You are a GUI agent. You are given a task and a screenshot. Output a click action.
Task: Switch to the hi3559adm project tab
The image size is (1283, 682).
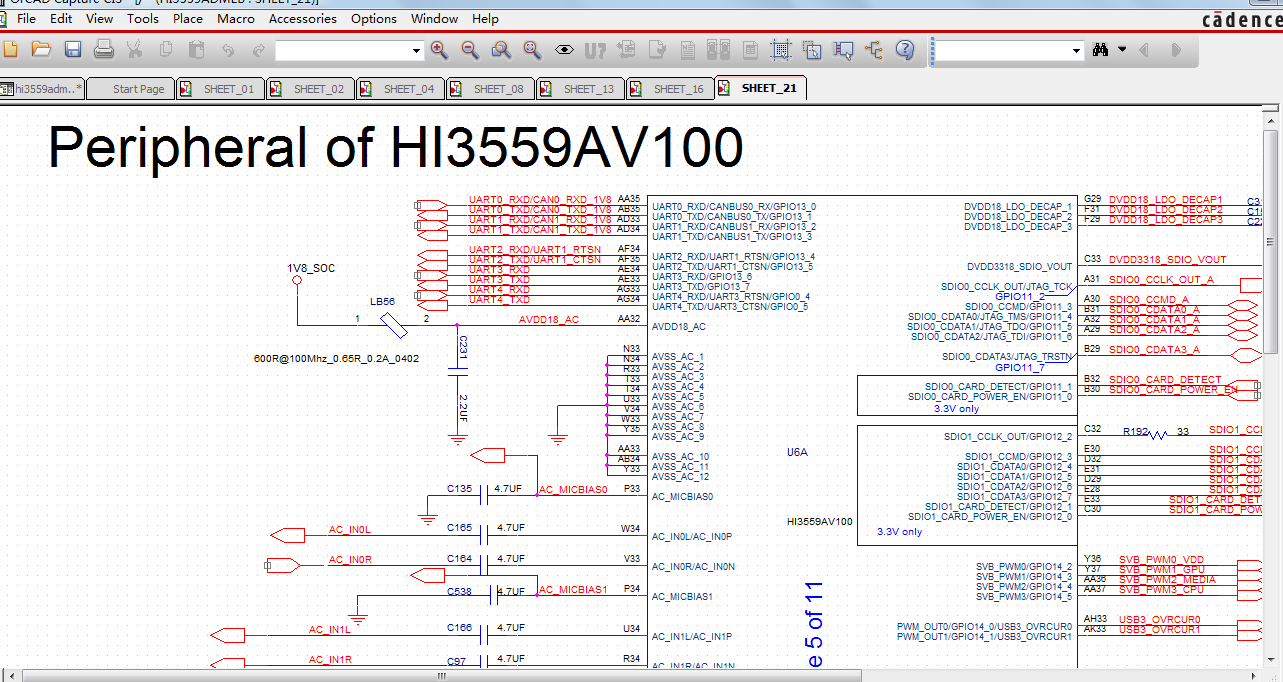coord(42,89)
